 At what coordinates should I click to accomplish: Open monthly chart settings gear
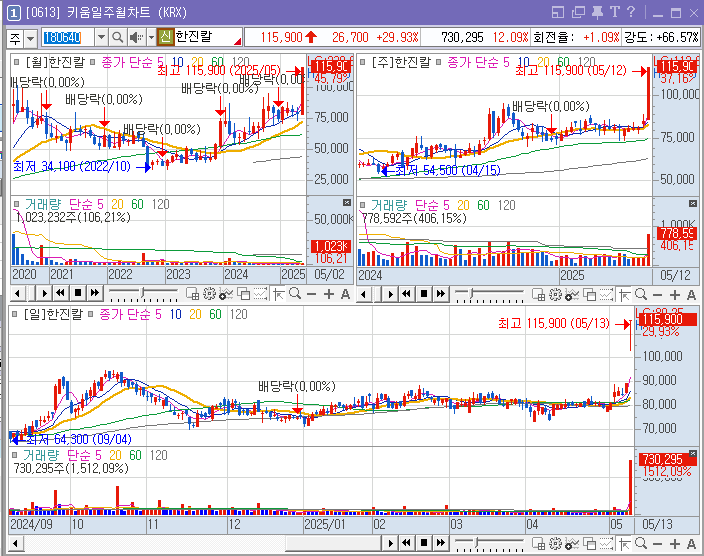209,294
